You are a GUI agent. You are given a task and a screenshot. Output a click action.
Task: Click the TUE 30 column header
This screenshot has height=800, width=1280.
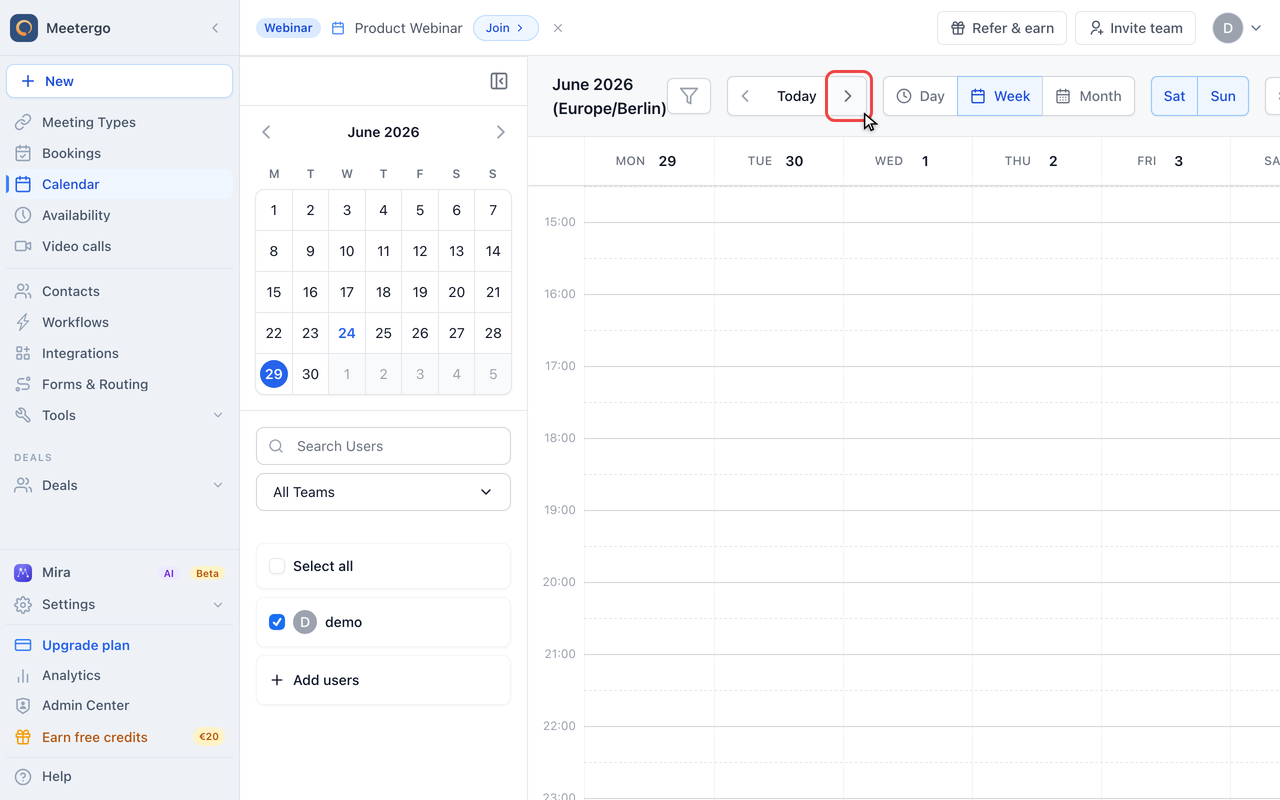[779, 161]
